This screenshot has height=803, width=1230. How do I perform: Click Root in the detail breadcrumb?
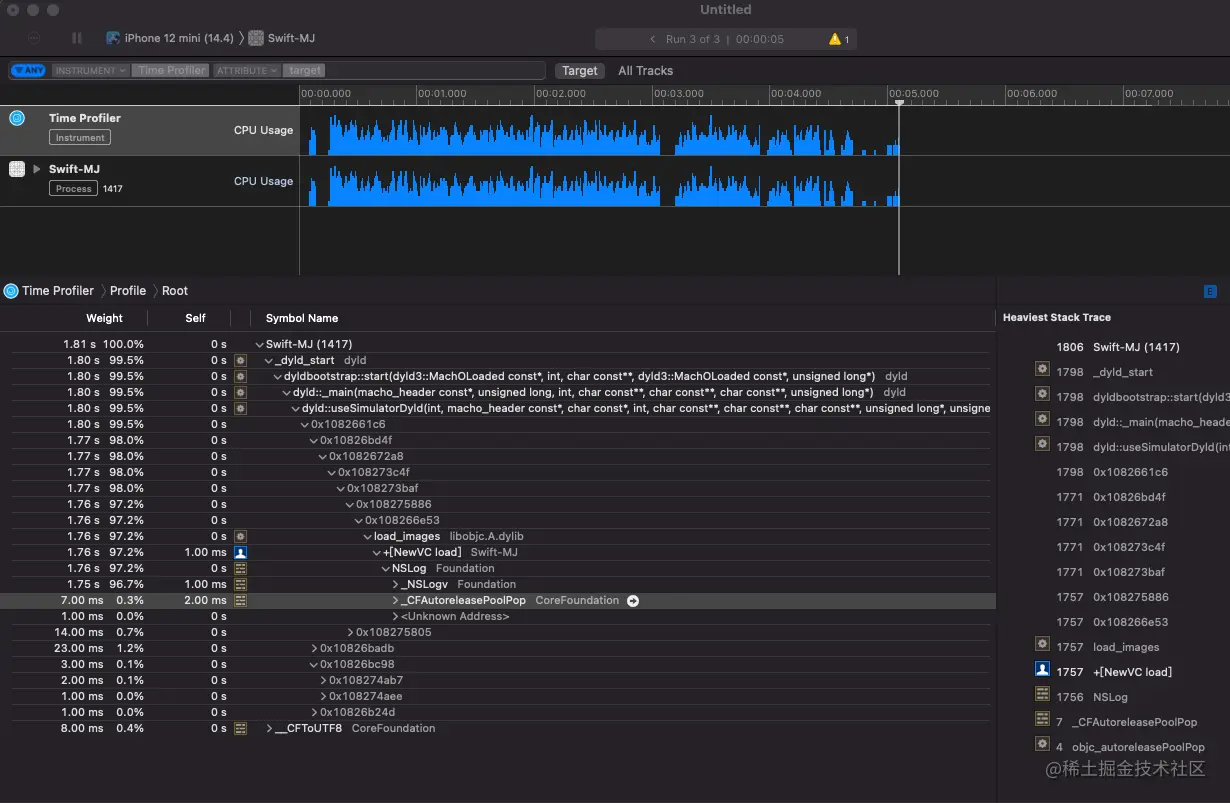click(175, 291)
